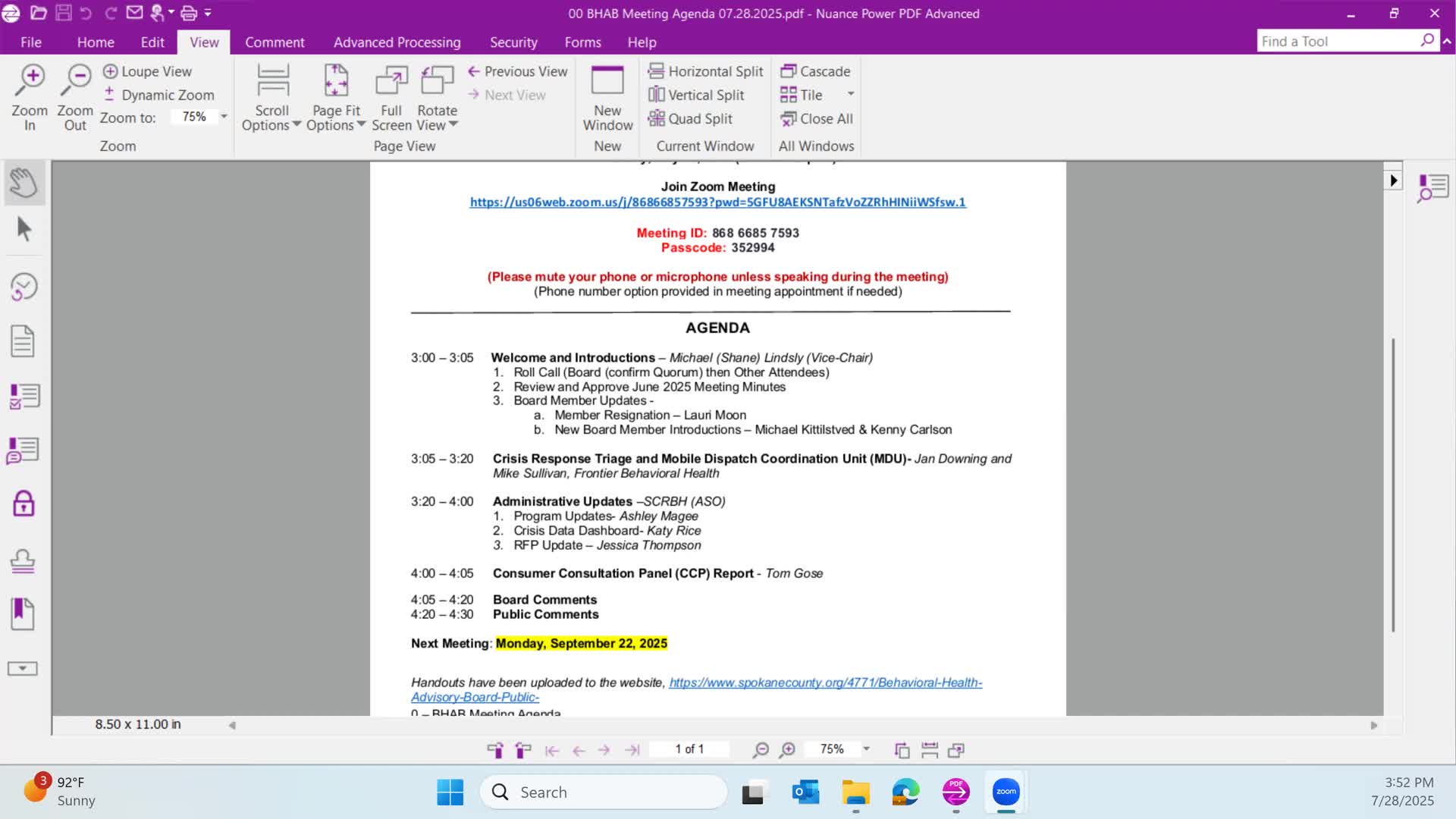Toggle Horizontal Split view

(706, 71)
